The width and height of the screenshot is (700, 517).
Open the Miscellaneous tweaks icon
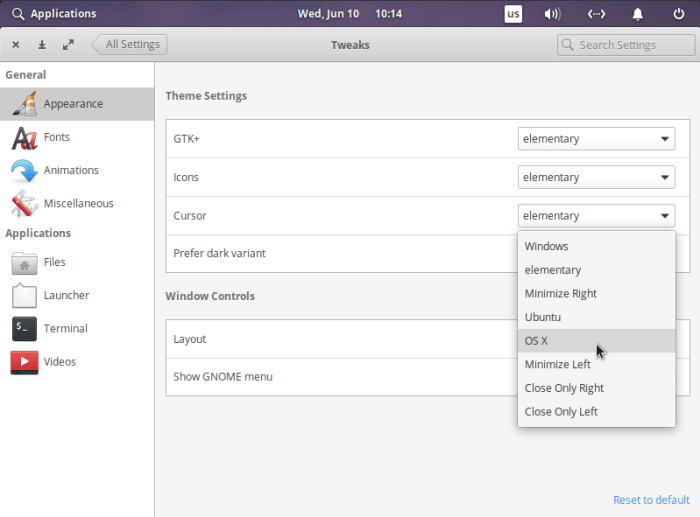(25, 203)
